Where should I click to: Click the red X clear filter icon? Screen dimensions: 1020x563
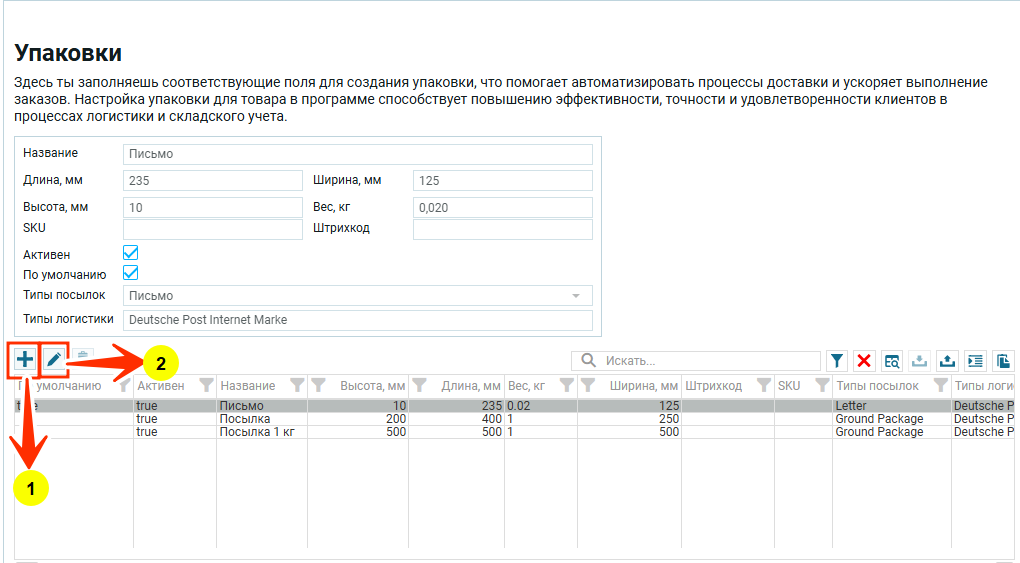pos(864,361)
